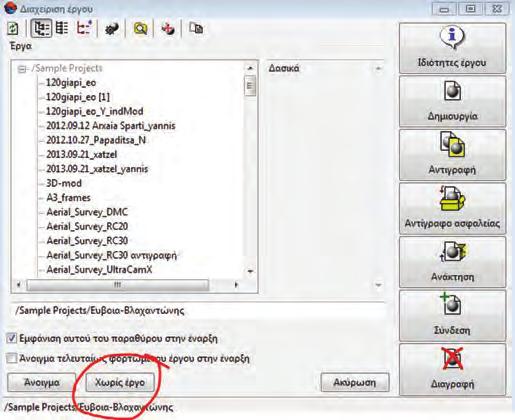Open the gear settings toolbar icon

pyautogui.click(x=112, y=29)
